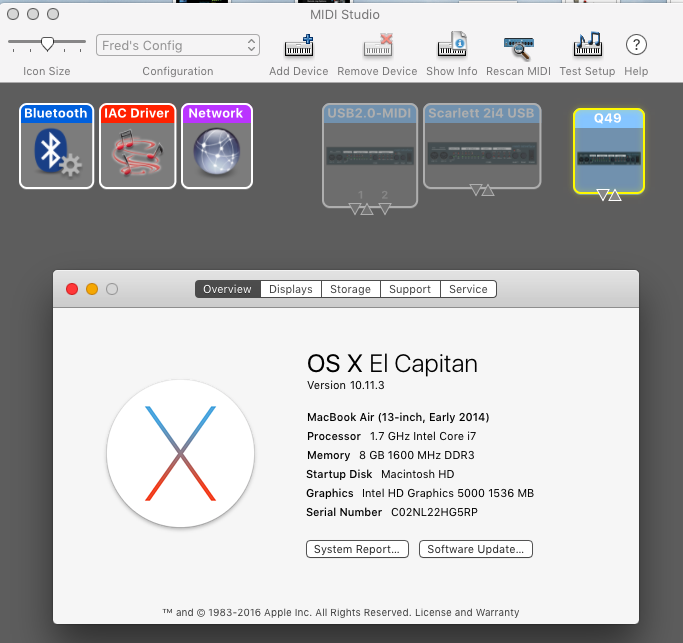
Task: Click the Icon Size slider handle
Action: [x=47, y=44]
